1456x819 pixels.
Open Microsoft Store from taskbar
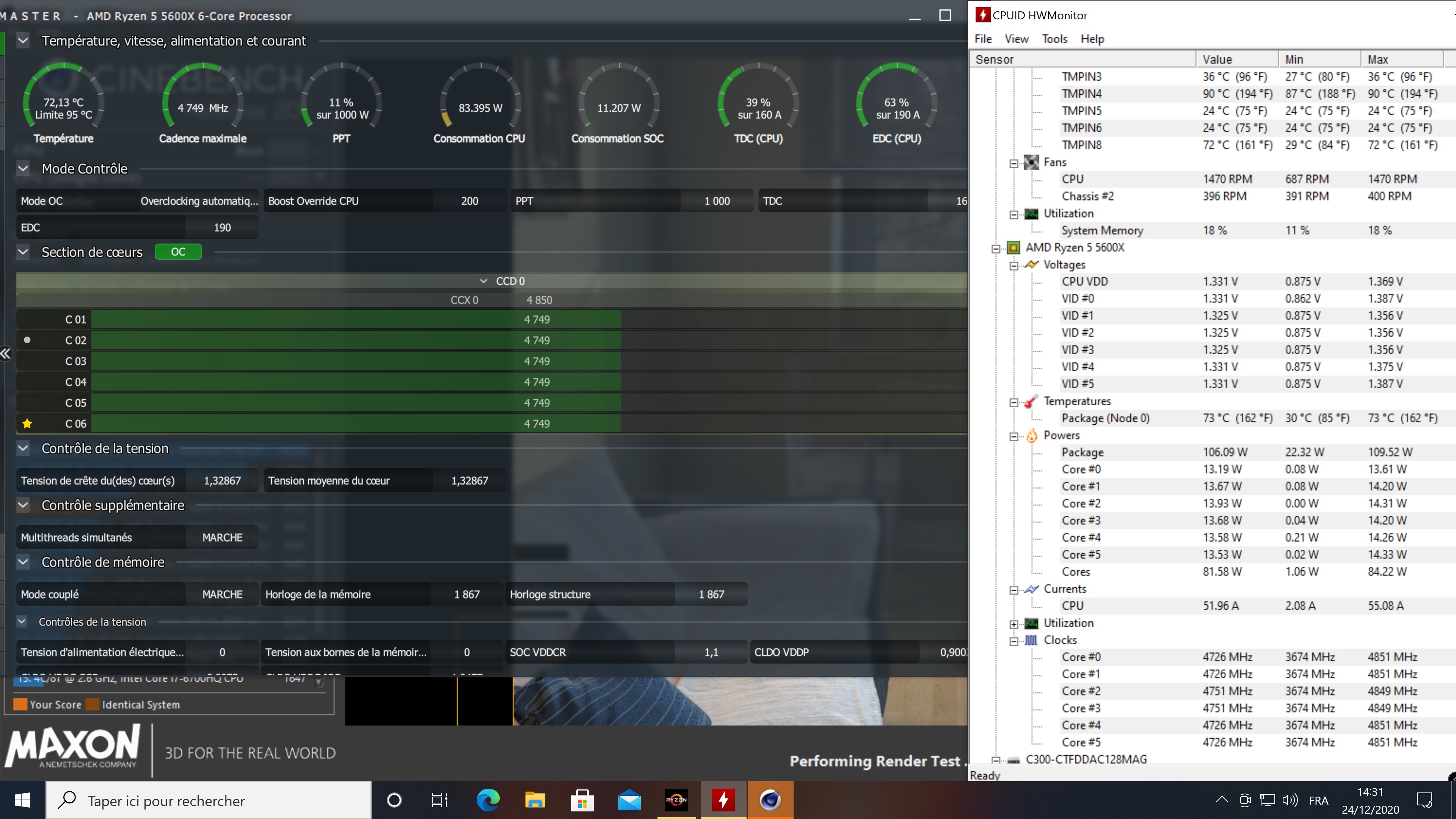(x=582, y=800)
